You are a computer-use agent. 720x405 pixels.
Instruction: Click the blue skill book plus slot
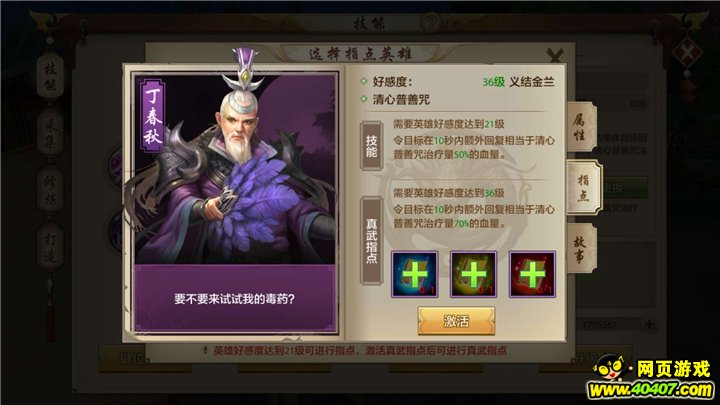point(415,274)
